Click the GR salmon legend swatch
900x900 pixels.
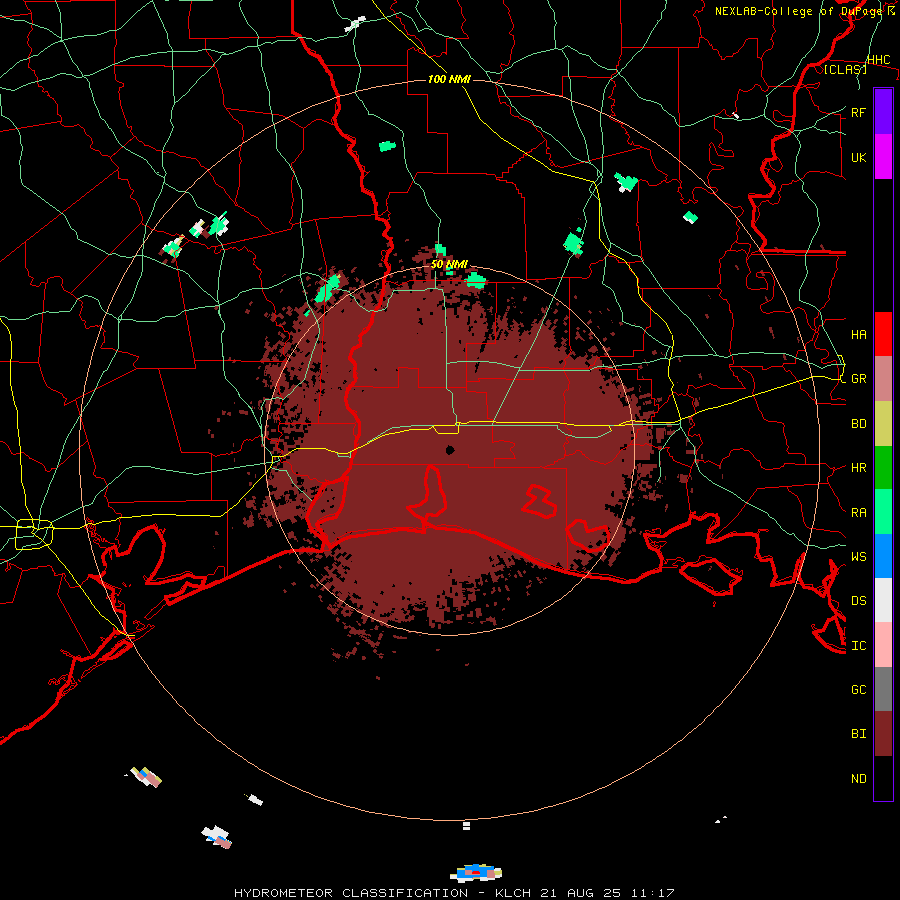pyautogui.click(x=883, y=379)
